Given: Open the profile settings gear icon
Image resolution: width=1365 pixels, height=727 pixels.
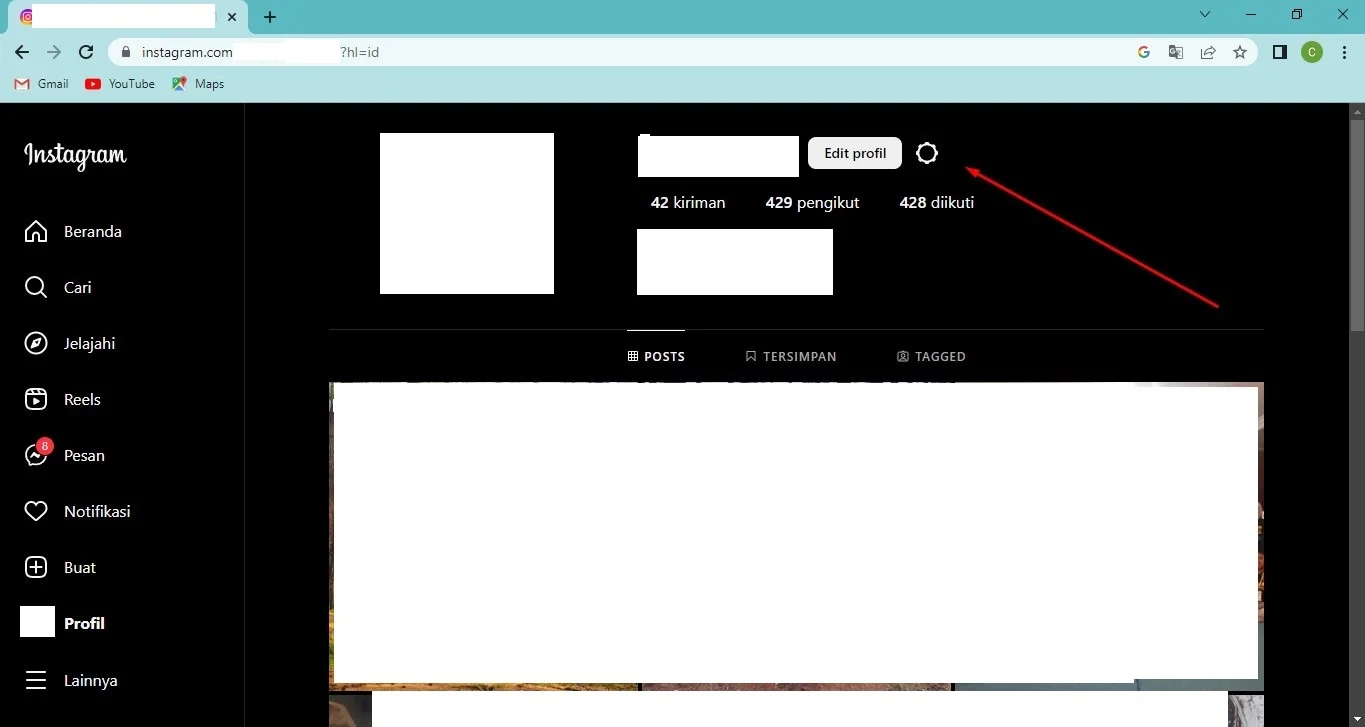Looking at the screenshot, I should [927, 153].
